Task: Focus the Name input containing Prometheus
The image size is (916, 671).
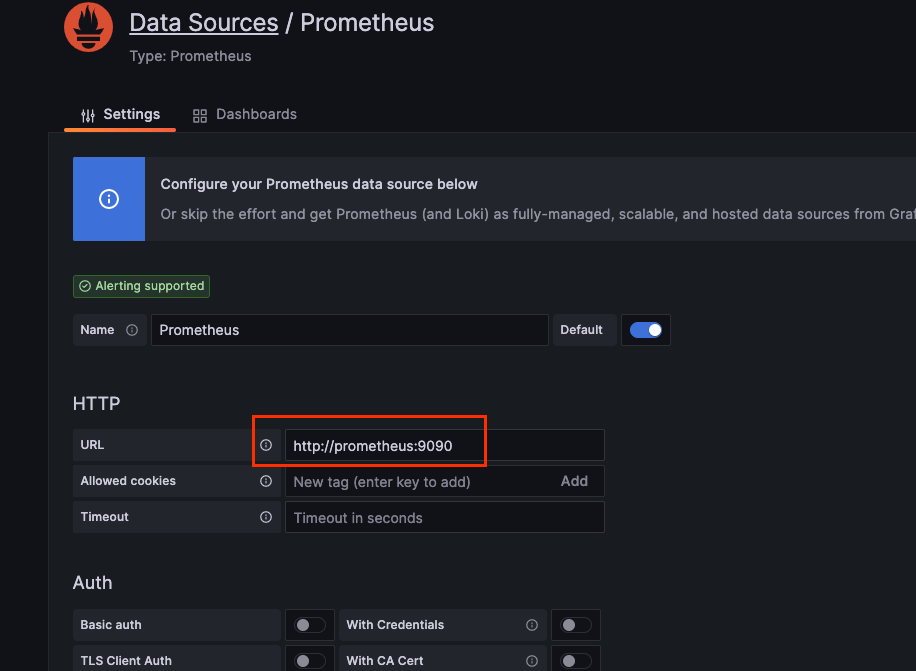Action: 350,330
